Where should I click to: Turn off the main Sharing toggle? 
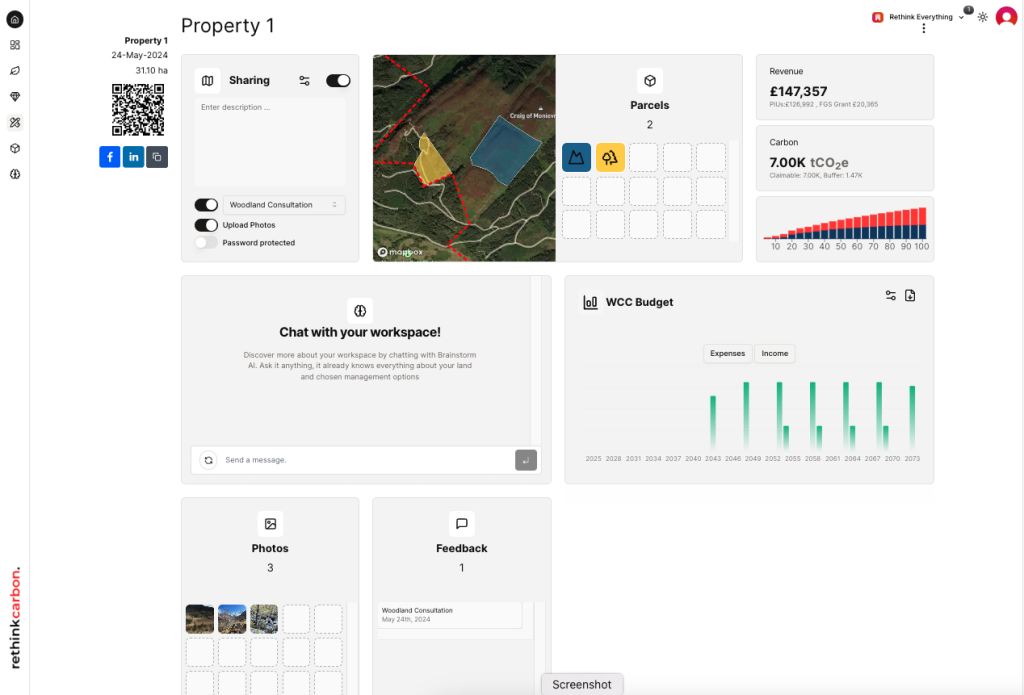click(338, 80)
